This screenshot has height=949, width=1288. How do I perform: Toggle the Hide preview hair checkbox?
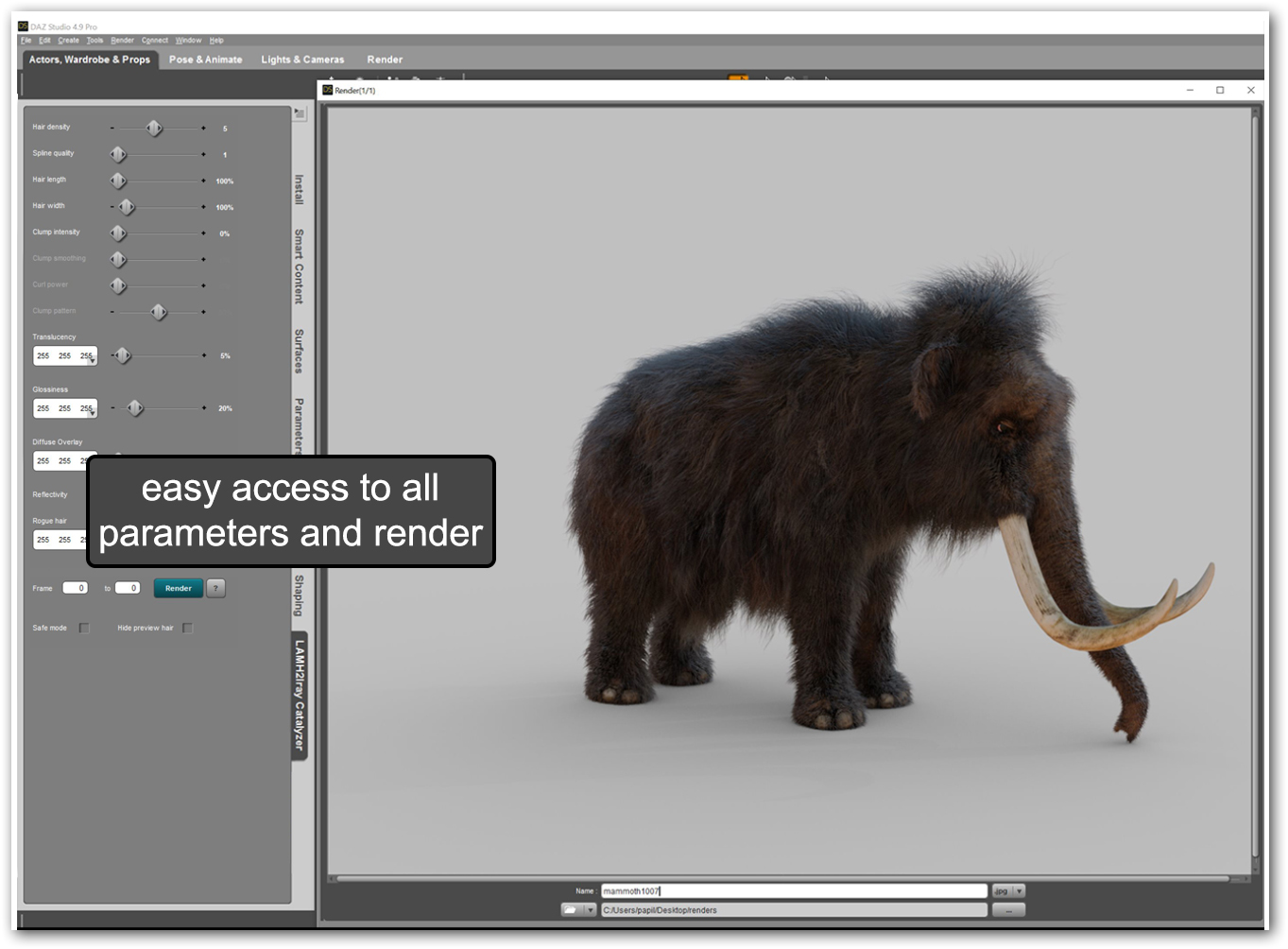(187, 628)
